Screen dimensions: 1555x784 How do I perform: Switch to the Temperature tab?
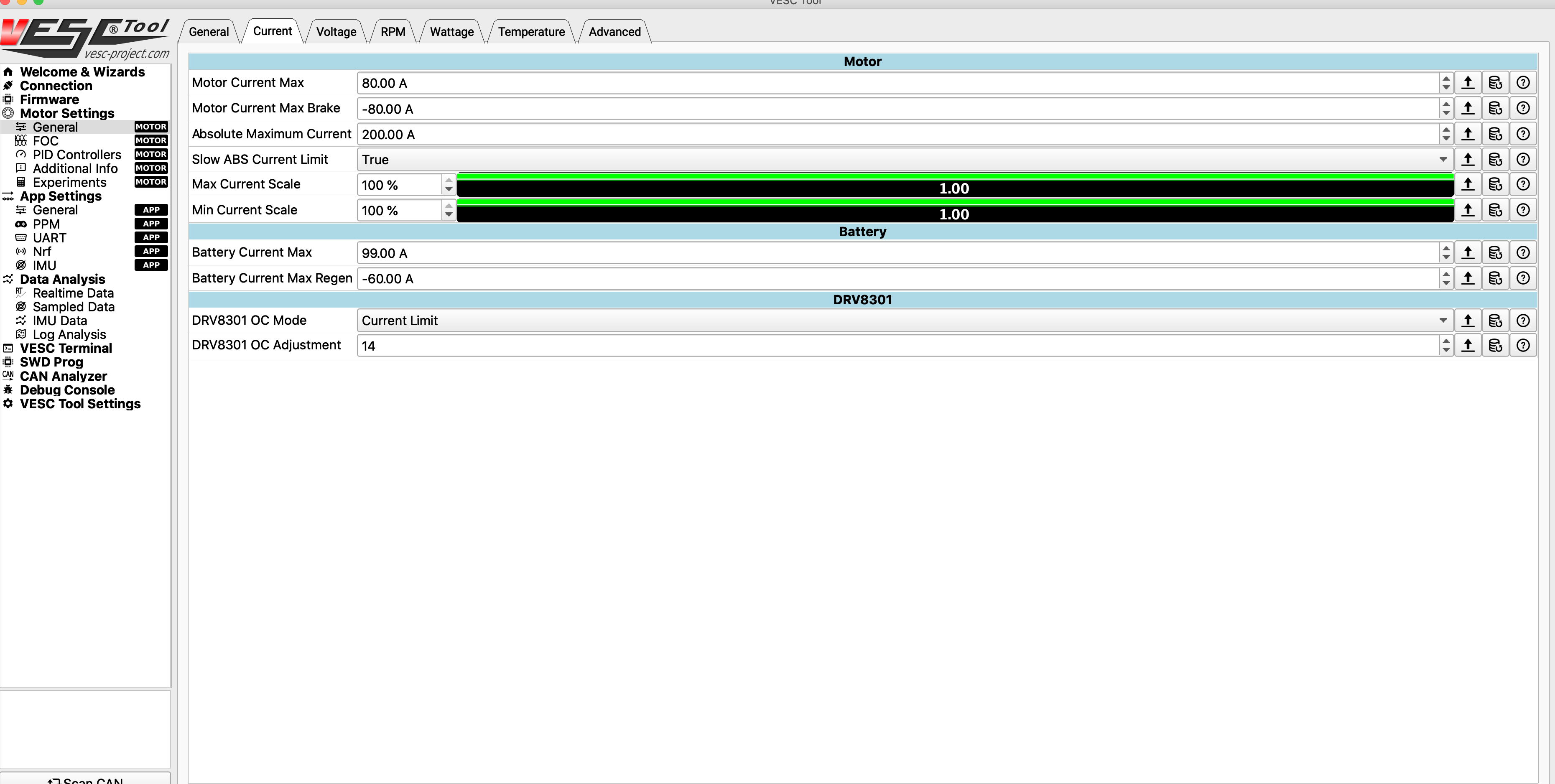(x=531, y=31)
